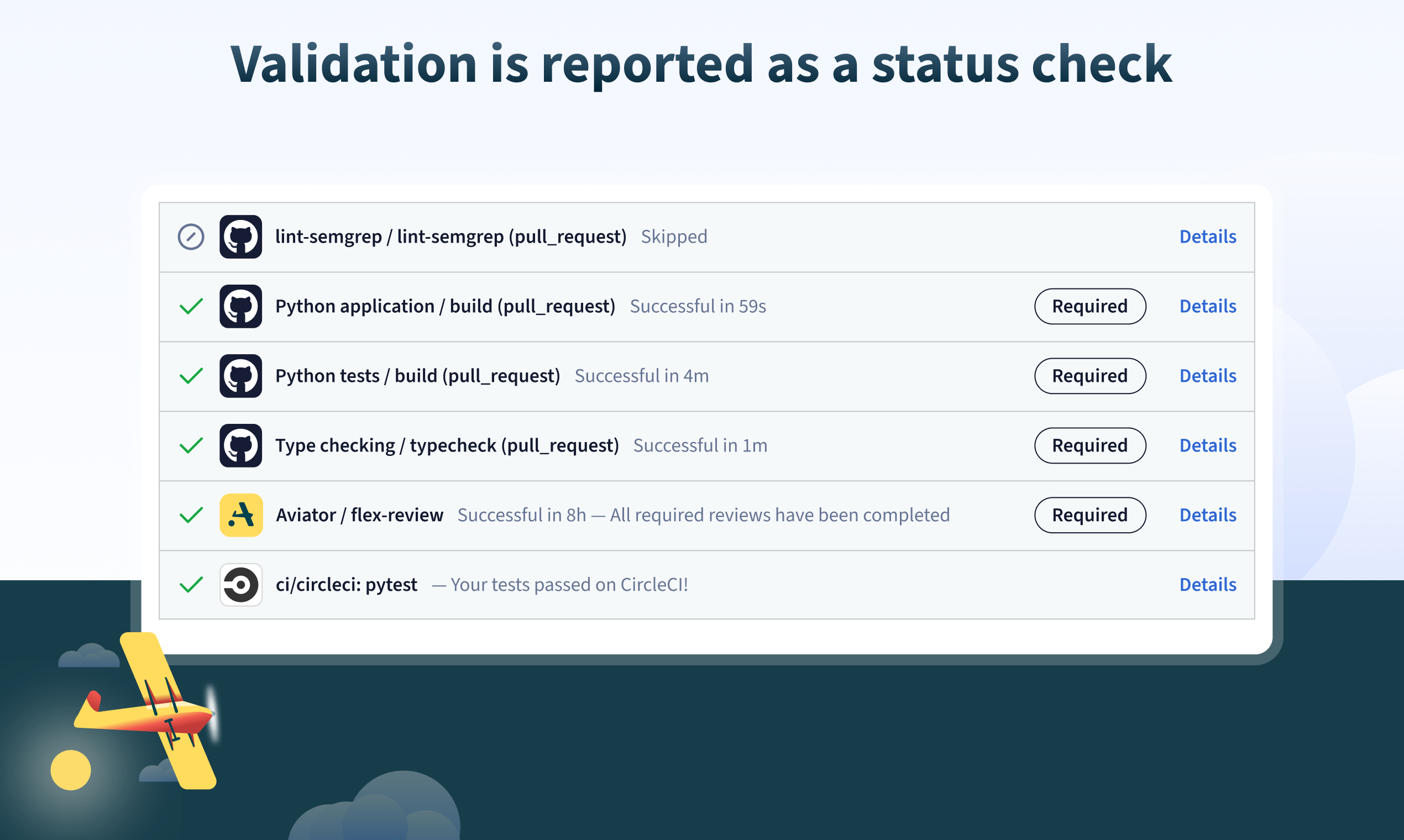The image size is (1404, 840).
Task: Click 'lint-semgrep / lint-semgrep (pull_request)' text
Action: [450, 237]
